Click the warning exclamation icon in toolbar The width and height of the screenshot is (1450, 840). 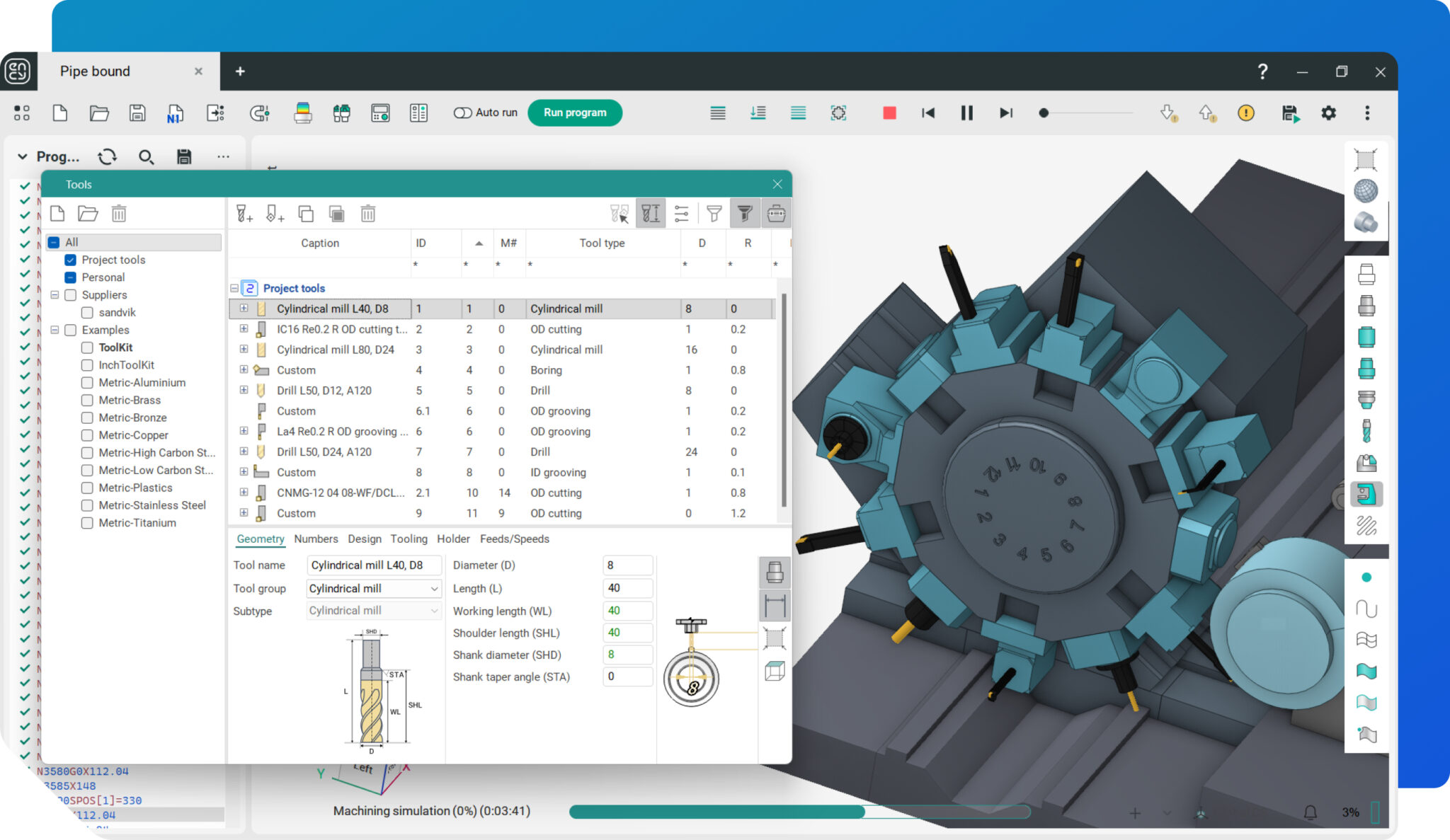[1245, 113]
